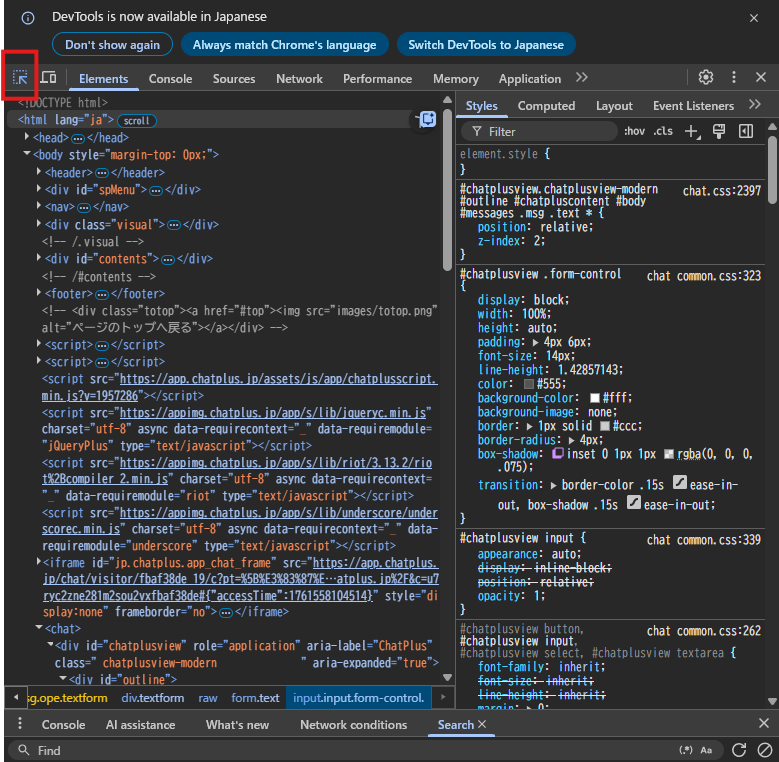The height and width of the screenshot is (762, 779).
Task: Open DevTools settings gear
Action: [706, 78]
